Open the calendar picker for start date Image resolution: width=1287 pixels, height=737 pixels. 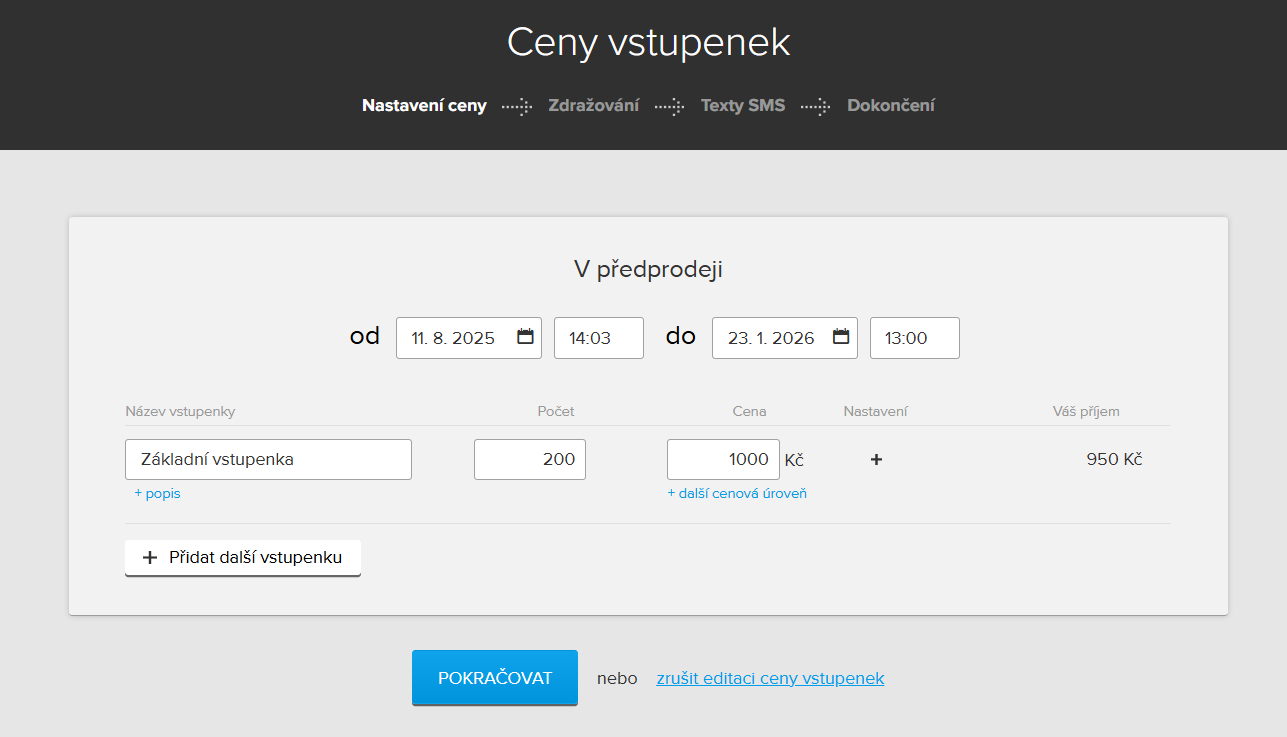point(525,337)
